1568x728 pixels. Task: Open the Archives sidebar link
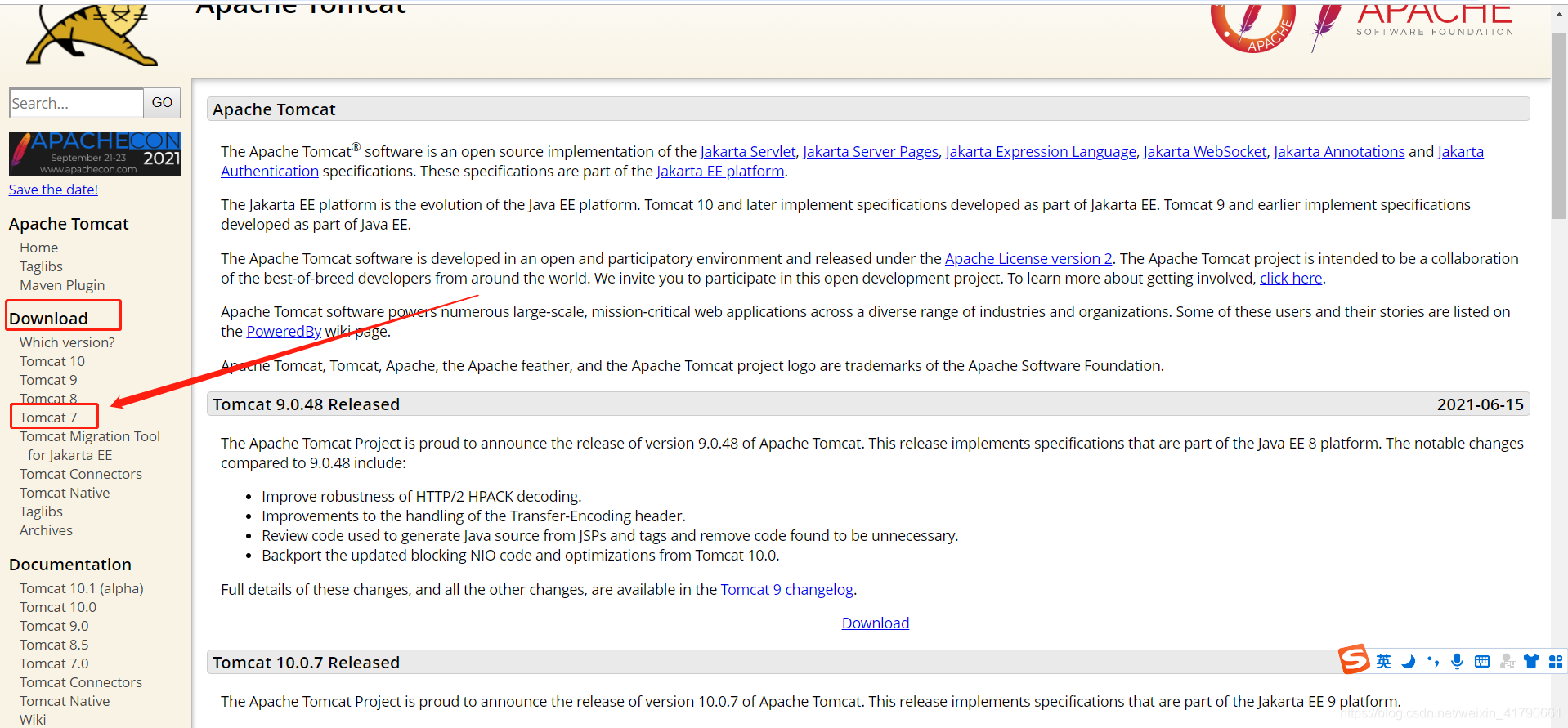[46, 530]
